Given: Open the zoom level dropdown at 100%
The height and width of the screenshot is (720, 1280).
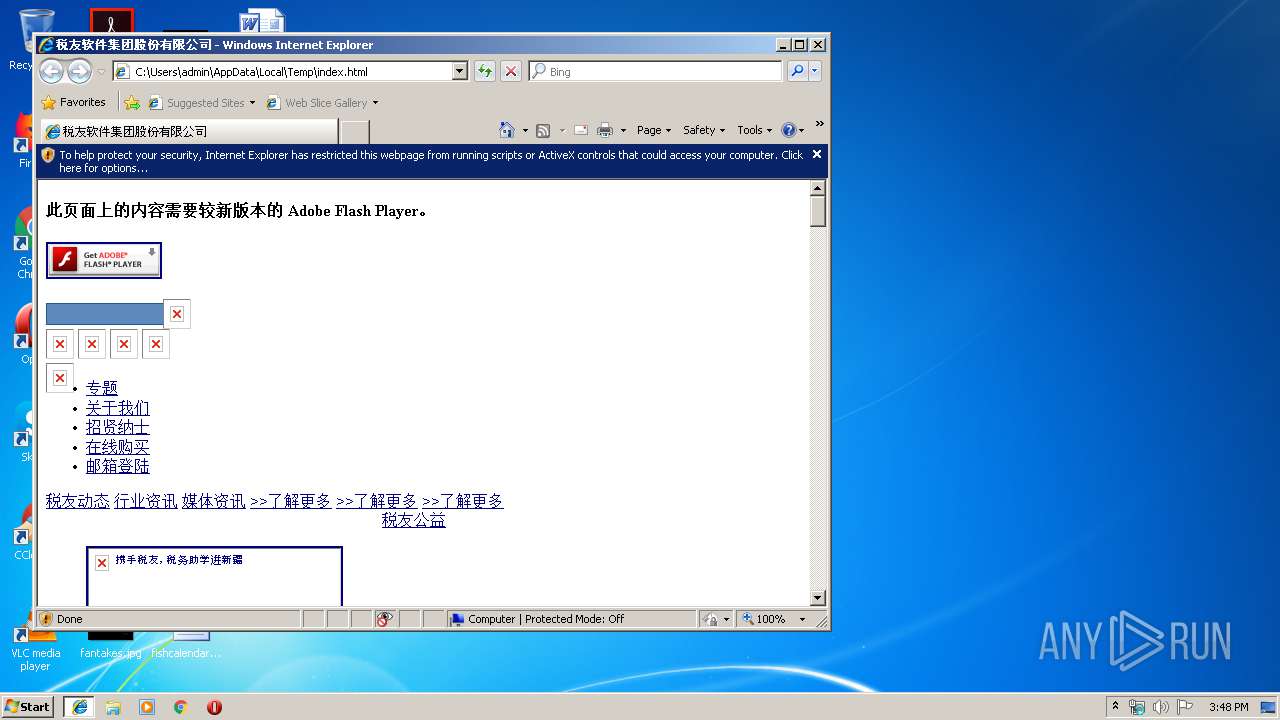Looking at the screenshot, I should click(x=802, y=619).
